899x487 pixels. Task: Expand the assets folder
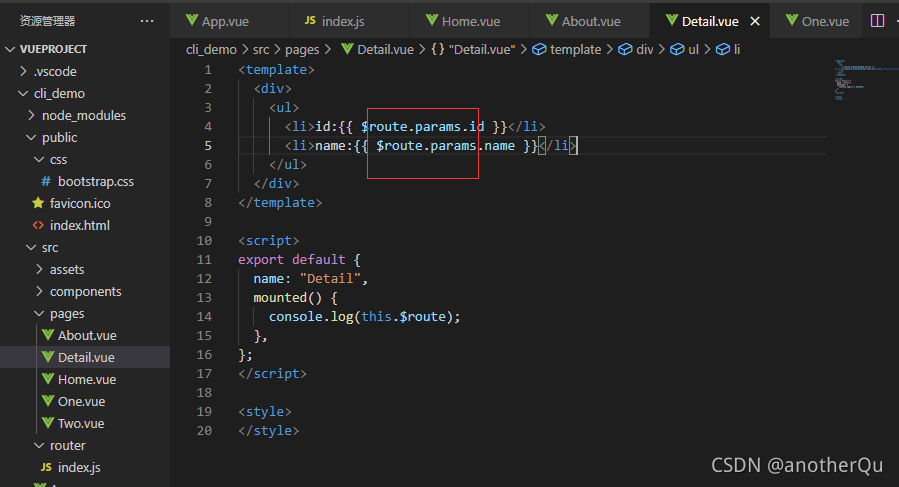[85, 270]
